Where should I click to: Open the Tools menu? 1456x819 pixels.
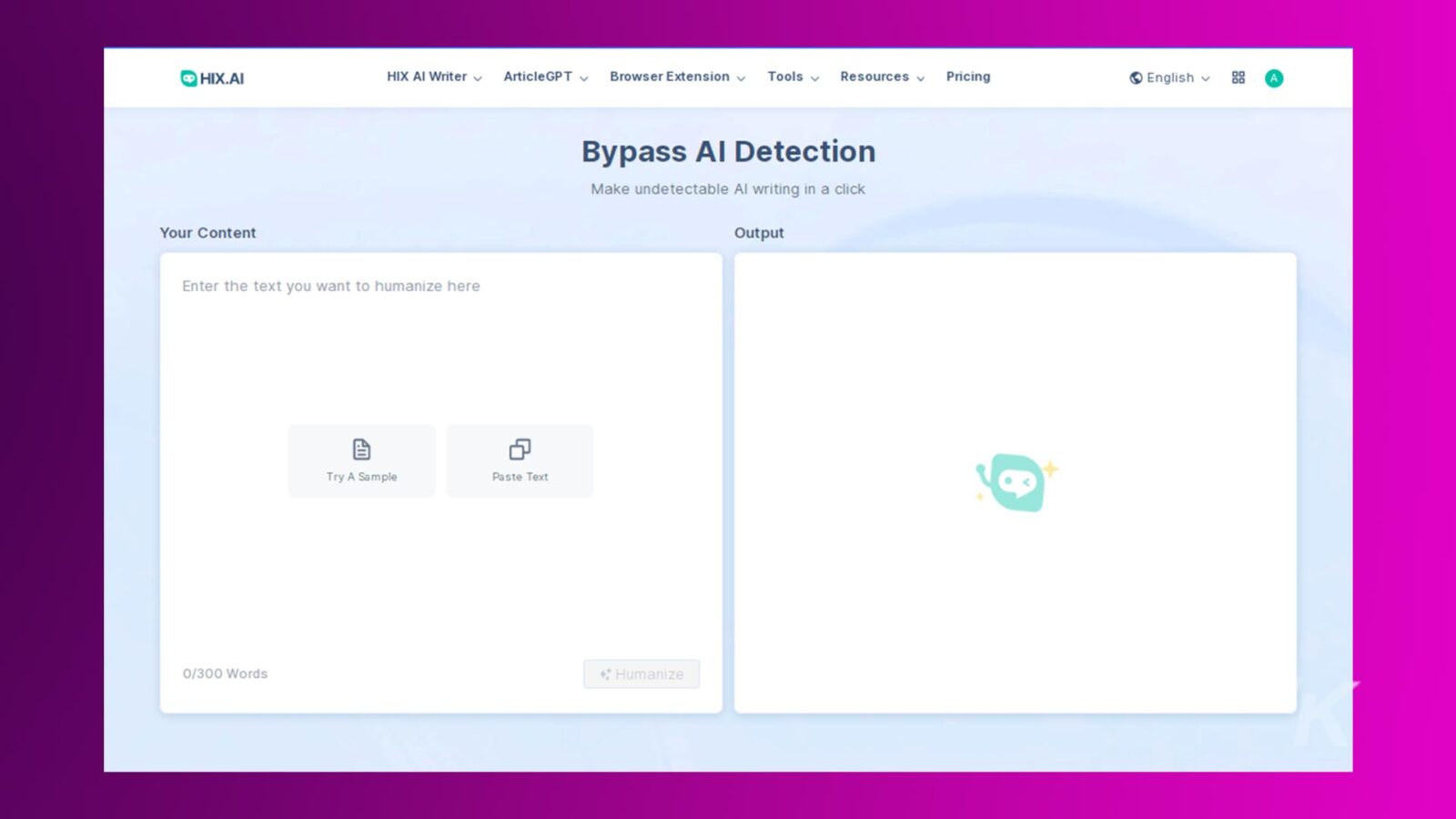point(793,77)
